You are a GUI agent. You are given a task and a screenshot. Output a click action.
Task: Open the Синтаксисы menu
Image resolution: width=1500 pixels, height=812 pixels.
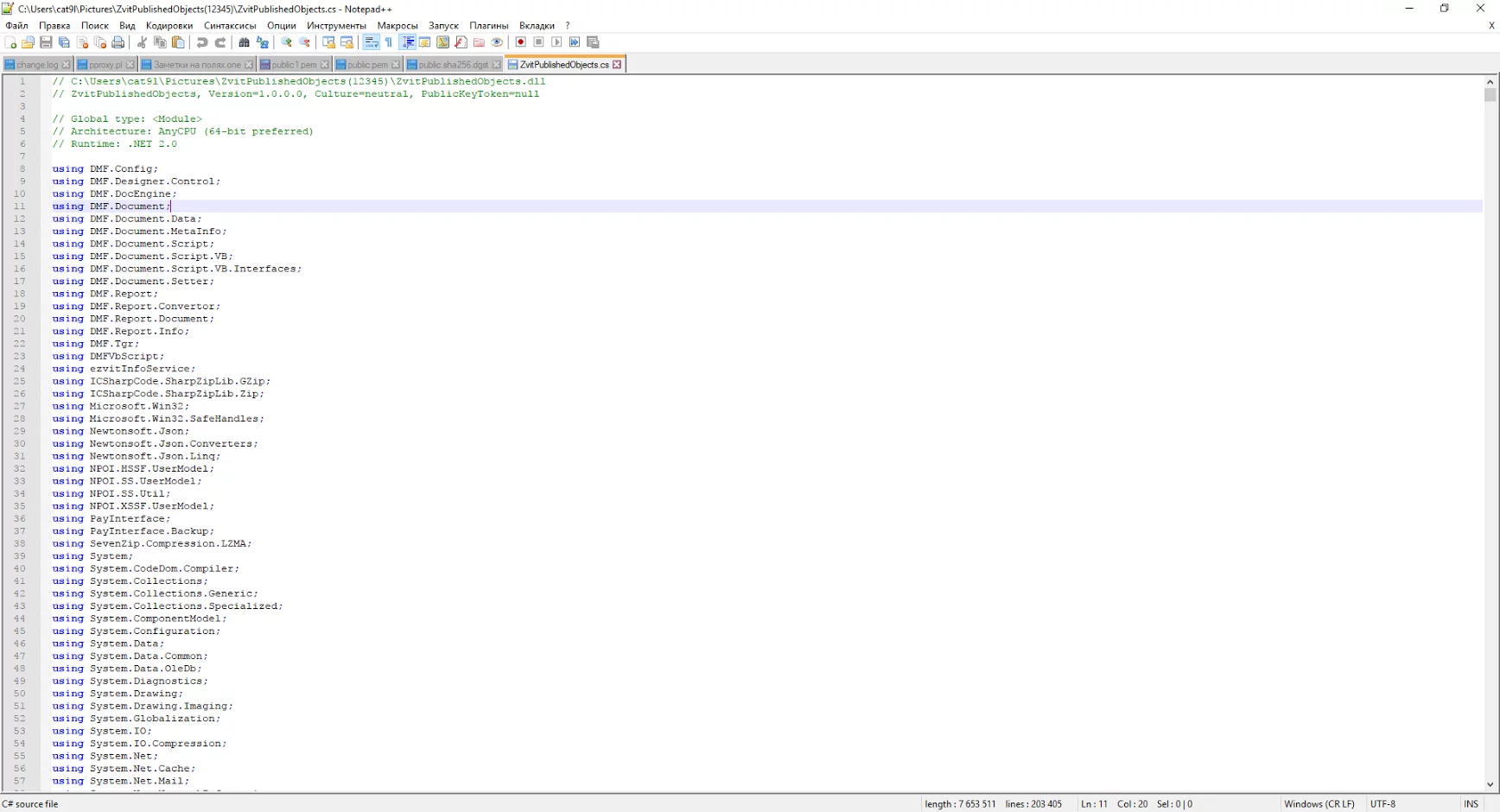(x=230, y=26)
